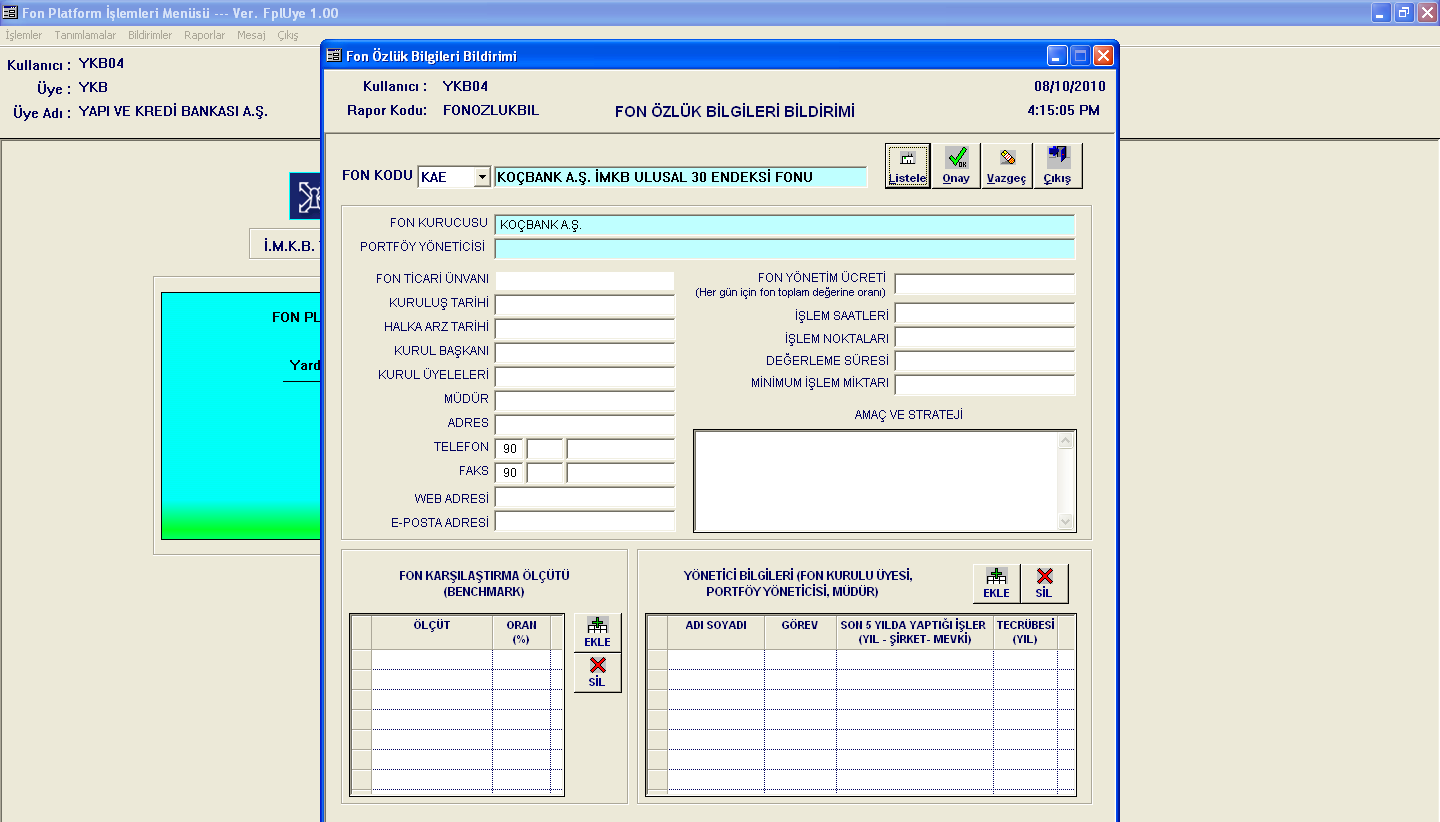Open the Mesaj menu
Image resolution: width=1440 pixels, height=822 pixels.
coord(251,35)
